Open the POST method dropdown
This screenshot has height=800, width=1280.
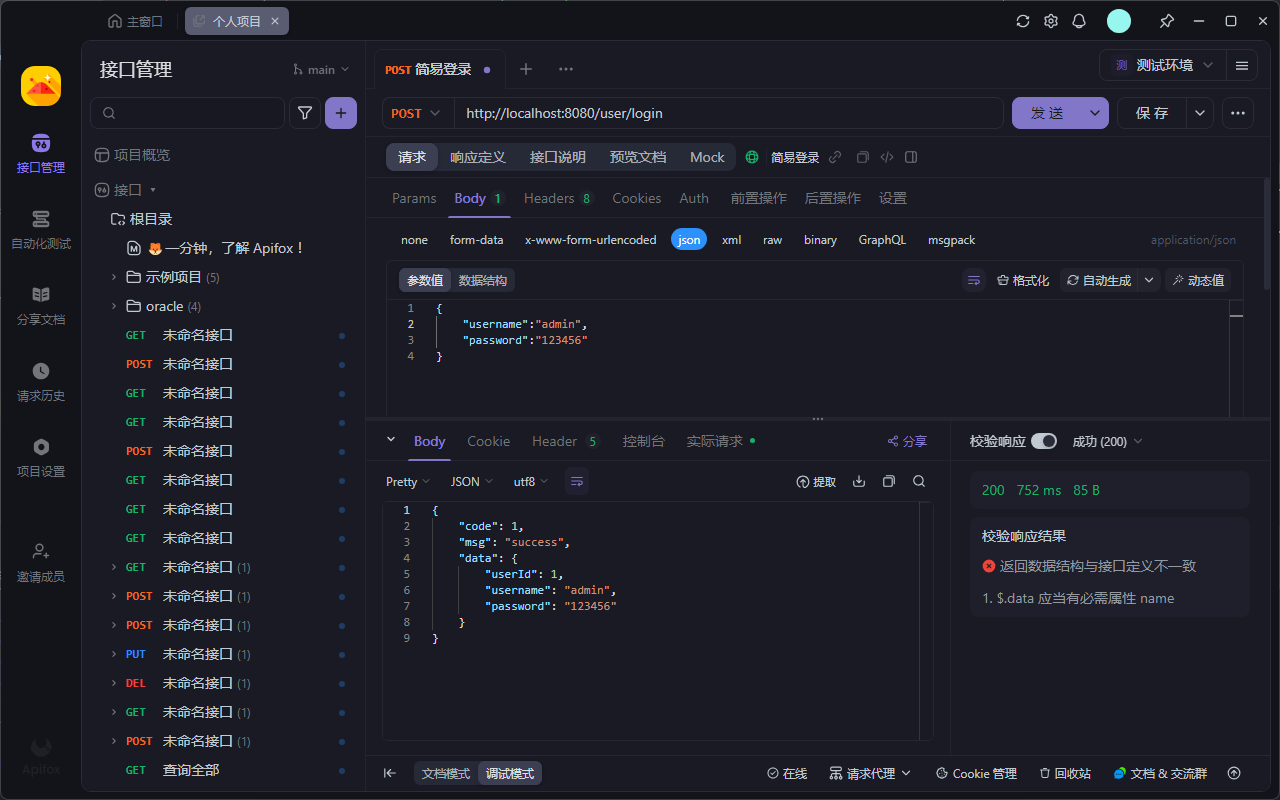(418, 113)
